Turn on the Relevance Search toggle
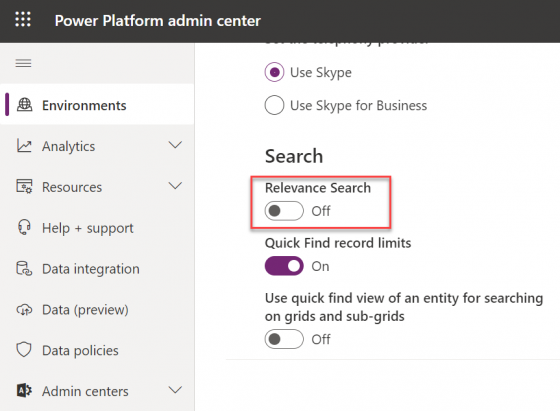 click(x=284, y=211)
